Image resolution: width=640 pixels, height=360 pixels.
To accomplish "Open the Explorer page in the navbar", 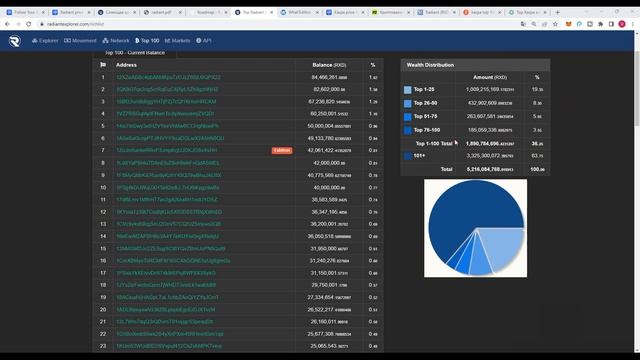I will click(x=45, y=41).
